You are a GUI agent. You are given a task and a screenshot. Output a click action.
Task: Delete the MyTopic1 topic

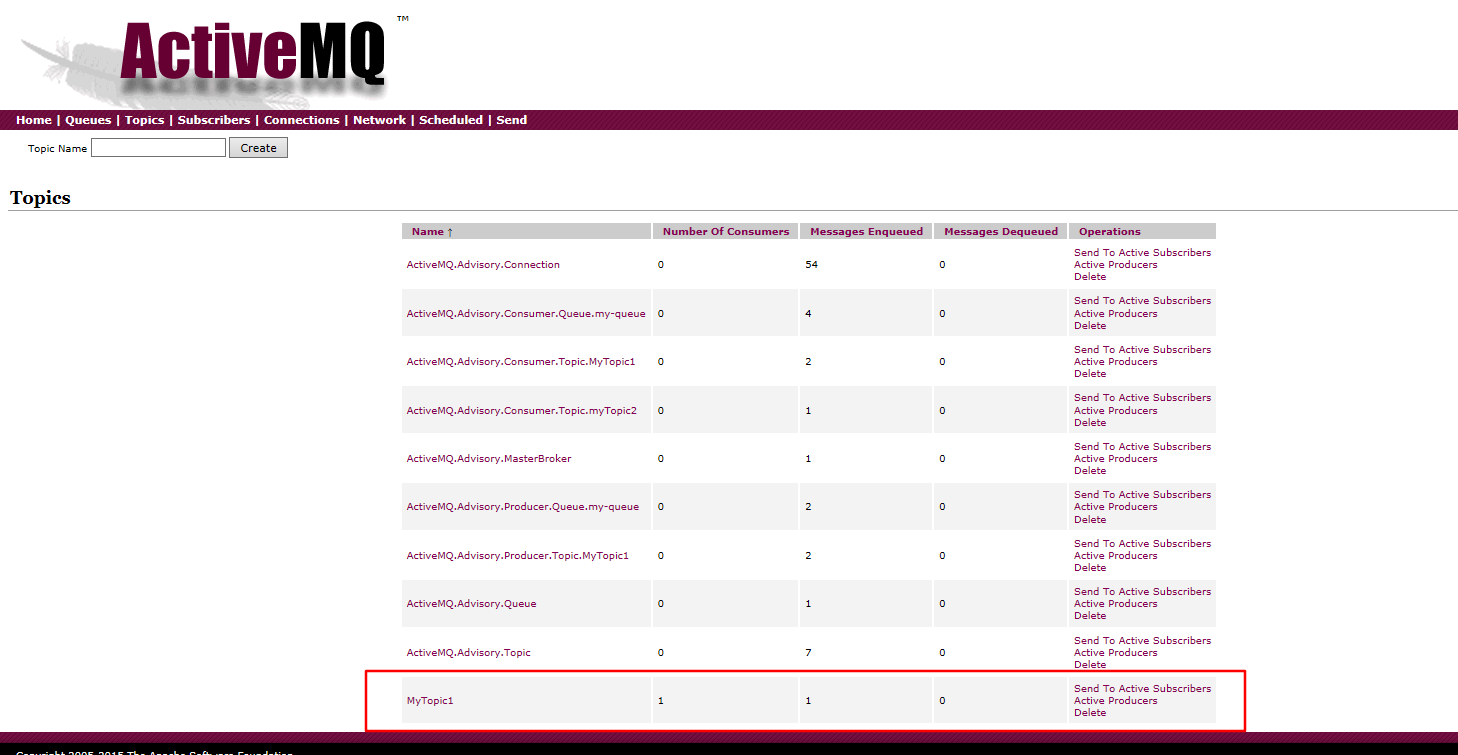tap(1090, 713)
